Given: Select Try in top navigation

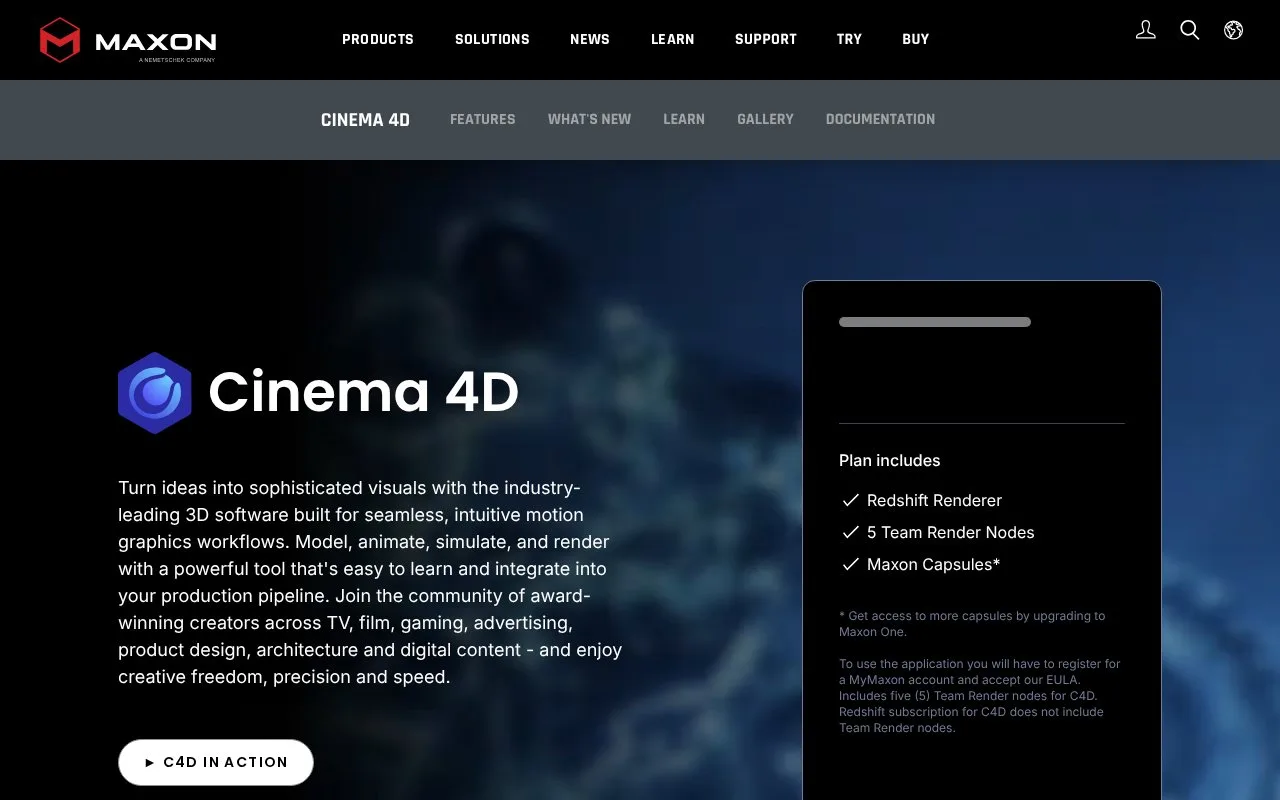Looking at the screenshot, I should (x=849, y=39).
